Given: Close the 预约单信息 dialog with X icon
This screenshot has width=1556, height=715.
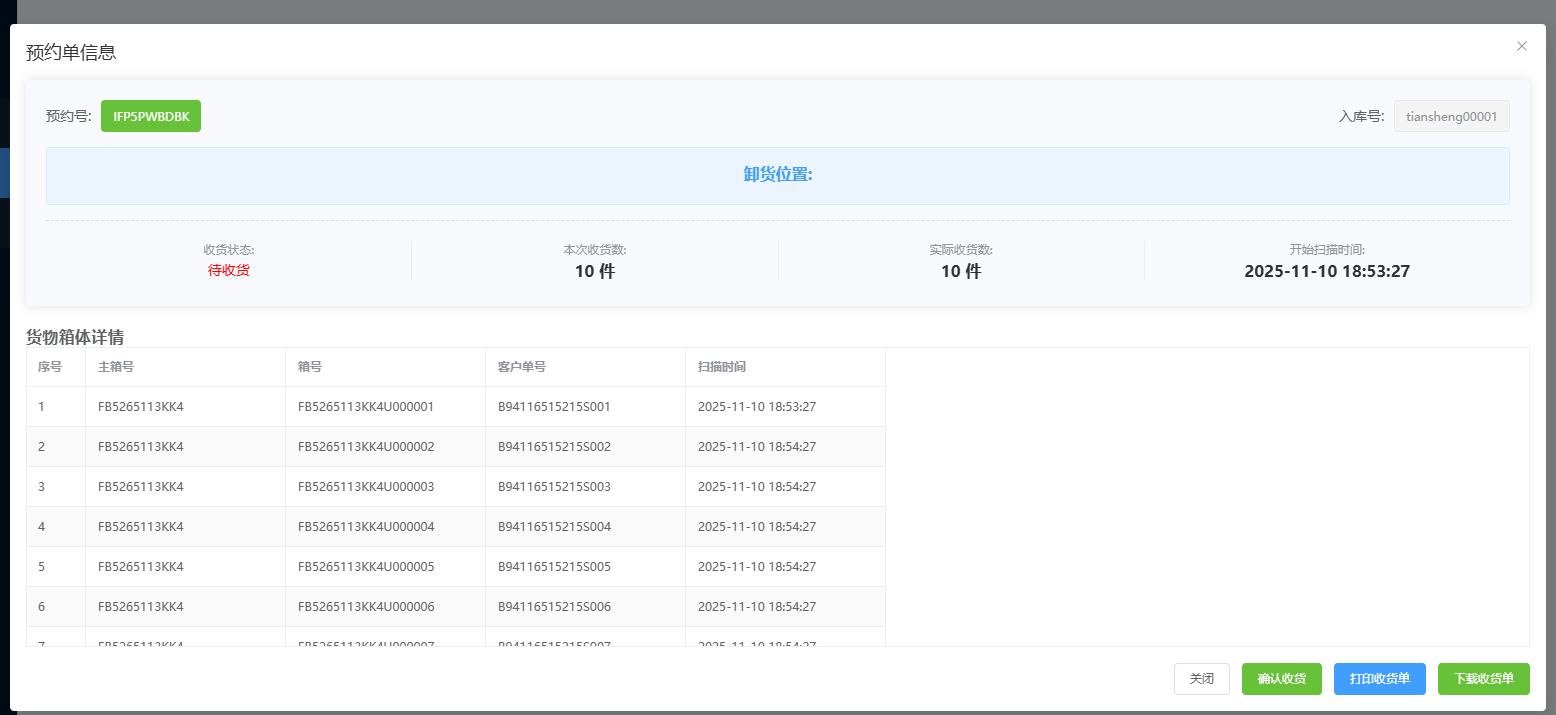Looking at the screenshot, I should click(x=1522, y=46).
